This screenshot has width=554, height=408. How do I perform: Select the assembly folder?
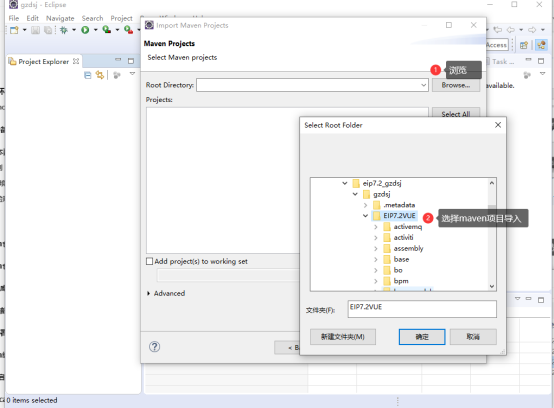(408, 249)
